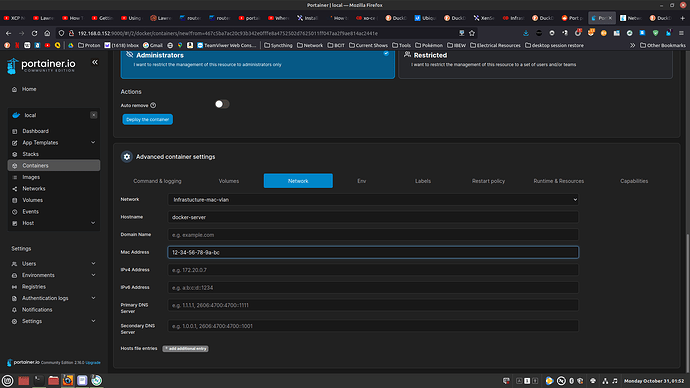The image size is (690, 388).
Task: Go to Stacks
Action: coord(30,154)
